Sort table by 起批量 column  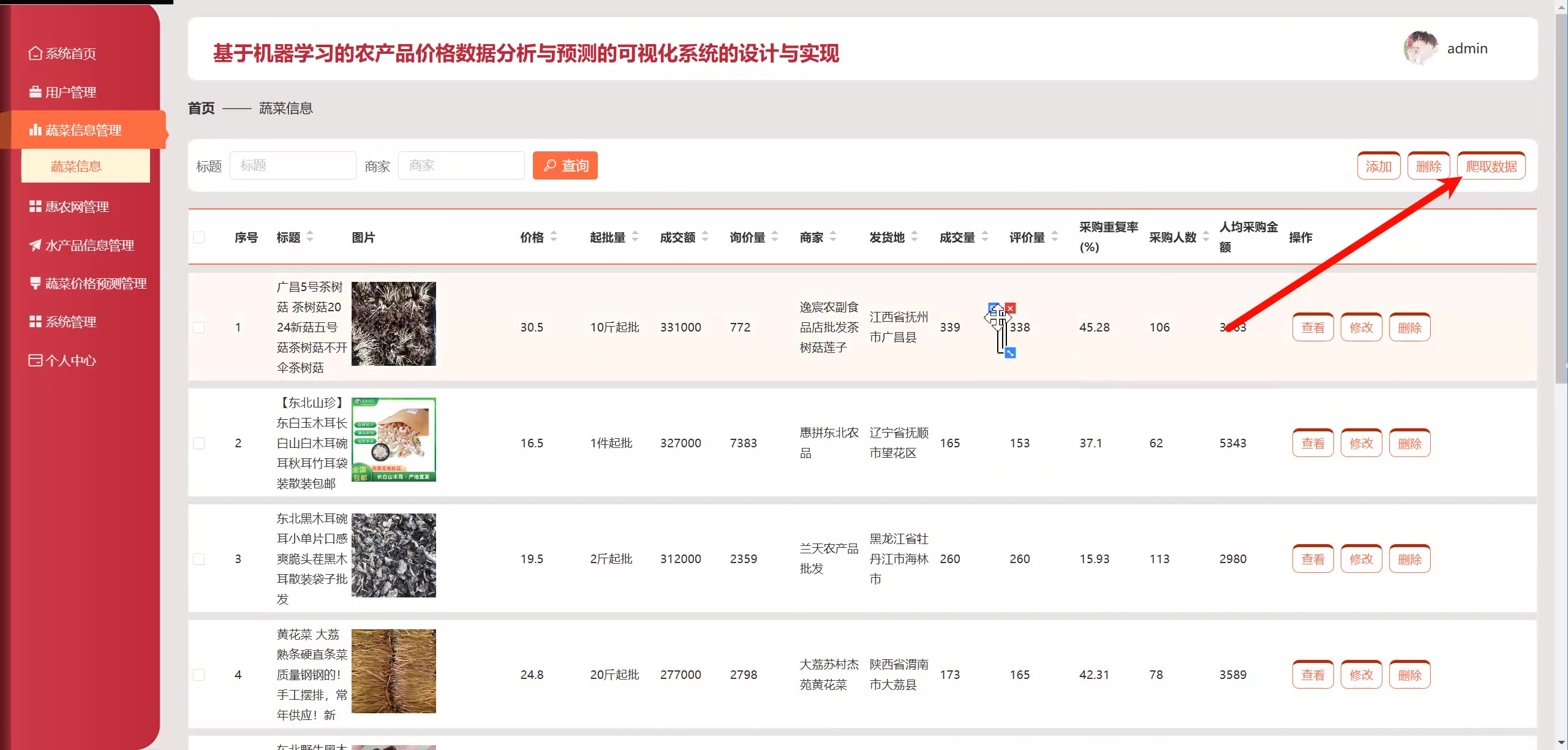(635, 237)
